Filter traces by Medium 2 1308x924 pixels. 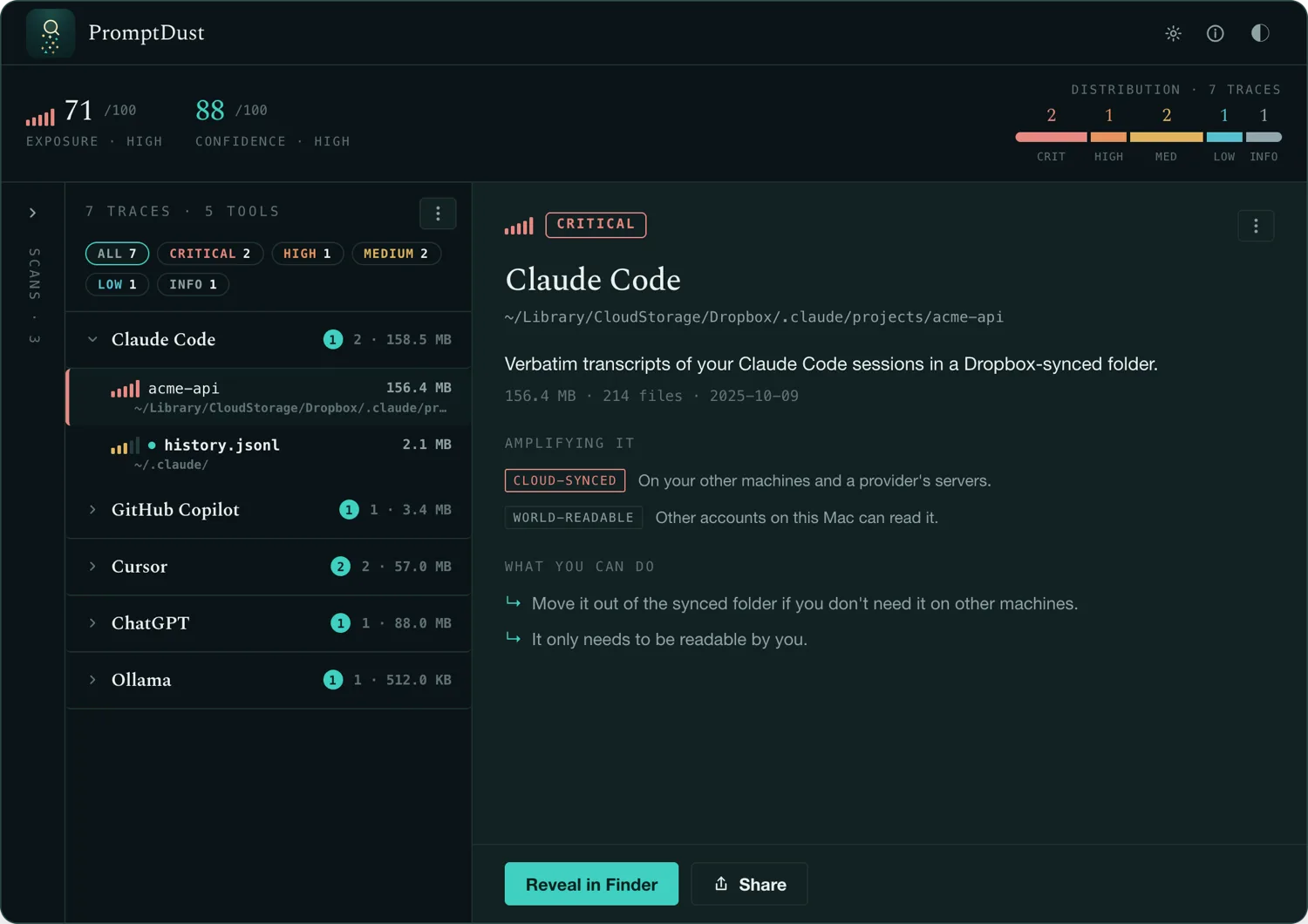[x=396, y=254]
